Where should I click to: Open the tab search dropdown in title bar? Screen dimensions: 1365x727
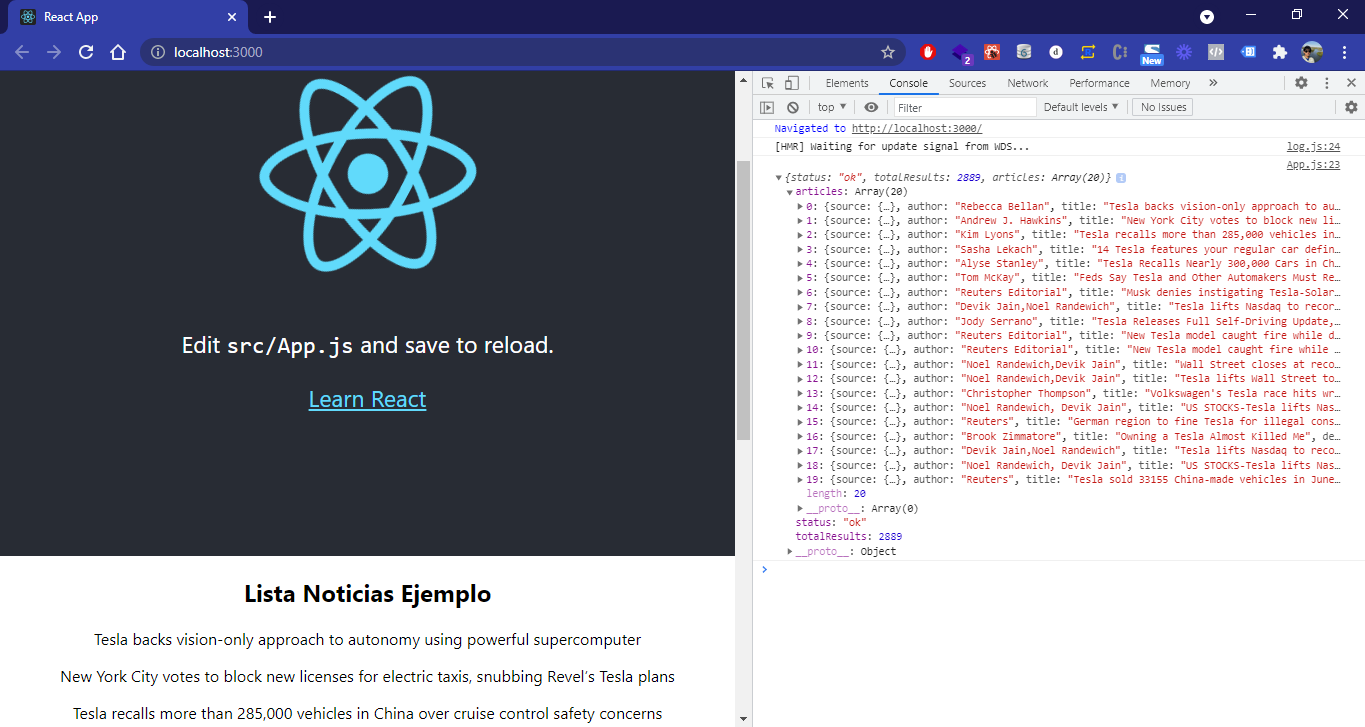tap(1207, 16)
